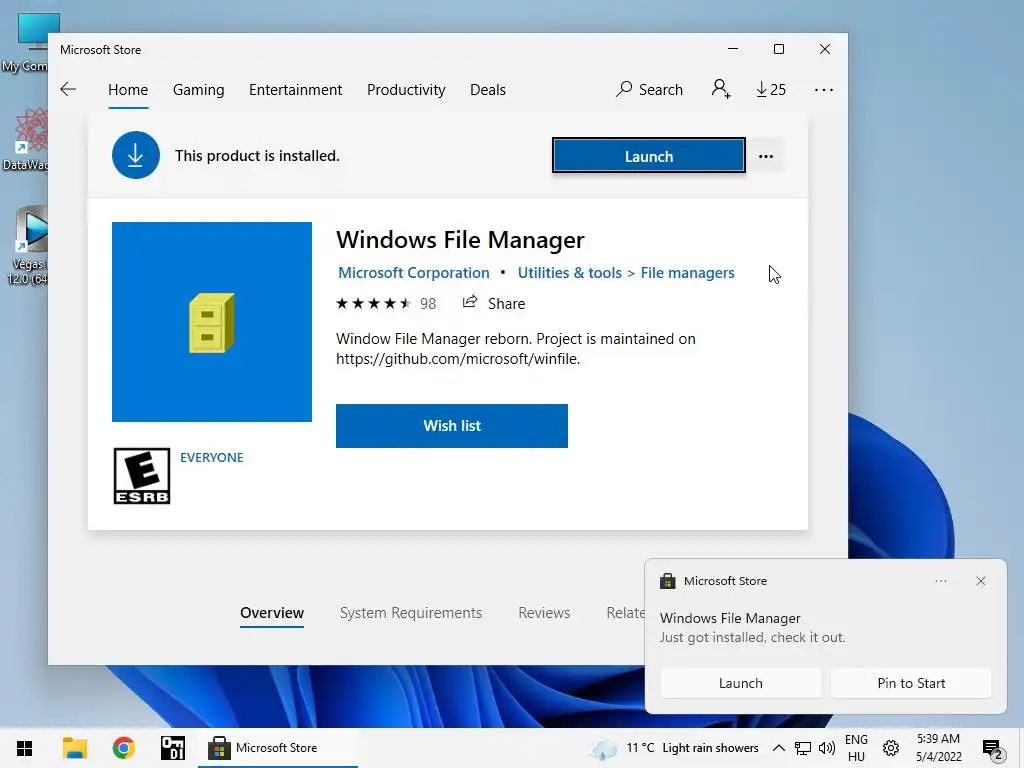The image size is (1024, 768).
Task: Open the notification options ellipsis in toast
Action: point(941,581)
